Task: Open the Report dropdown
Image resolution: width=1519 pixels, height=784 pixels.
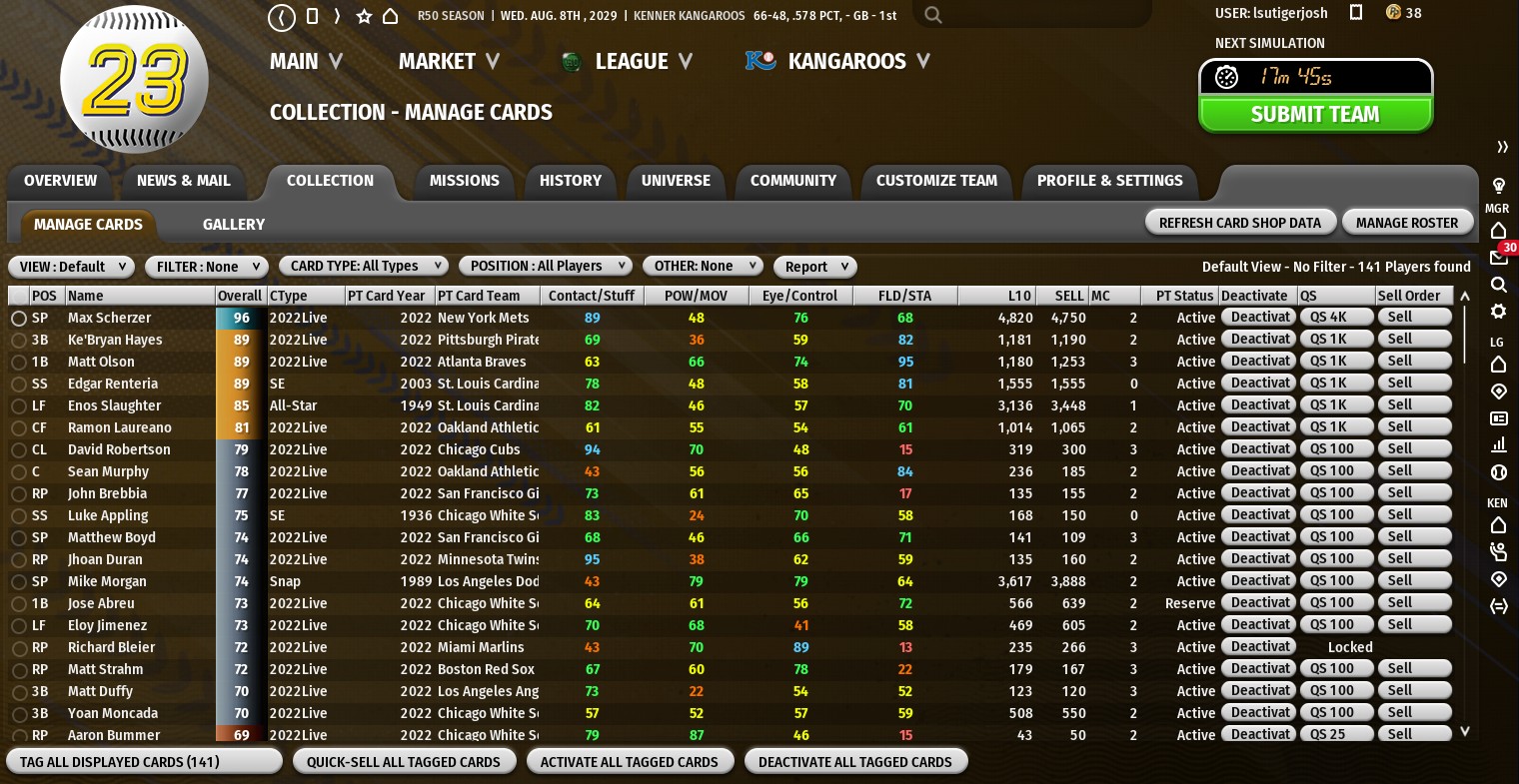Action: click(x=815, y=267)
